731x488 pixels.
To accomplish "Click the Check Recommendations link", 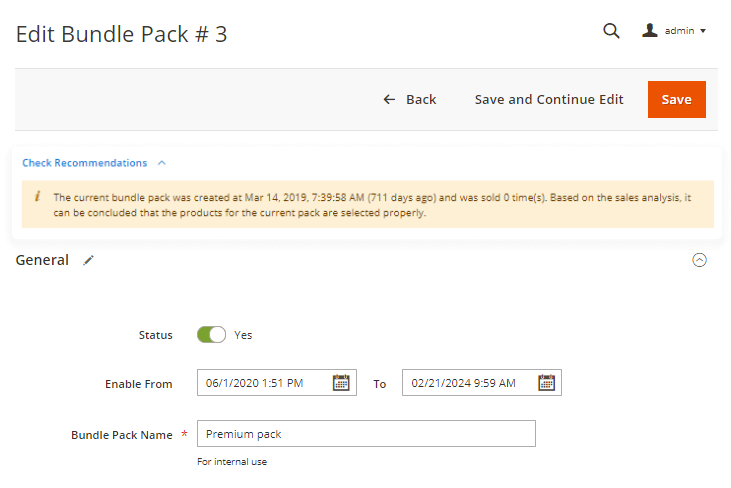I will click(x=84, y=163).
